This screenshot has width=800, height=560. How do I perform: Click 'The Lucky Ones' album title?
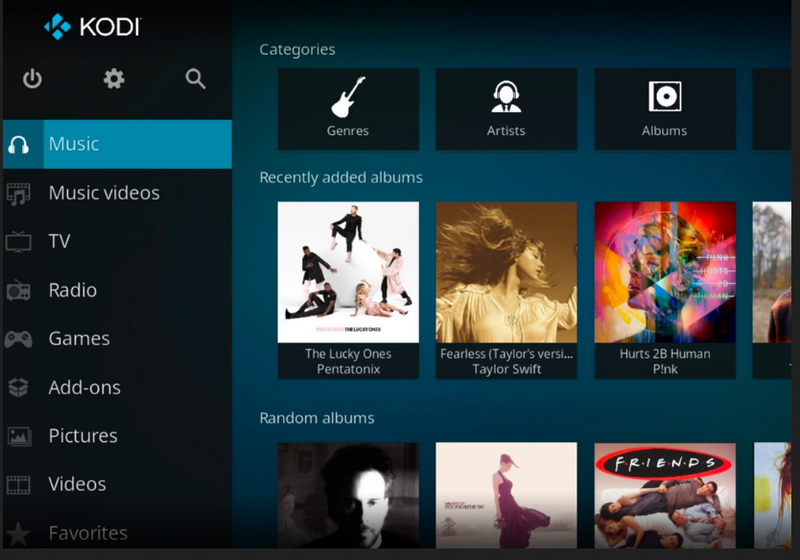[x=348, y=354]
